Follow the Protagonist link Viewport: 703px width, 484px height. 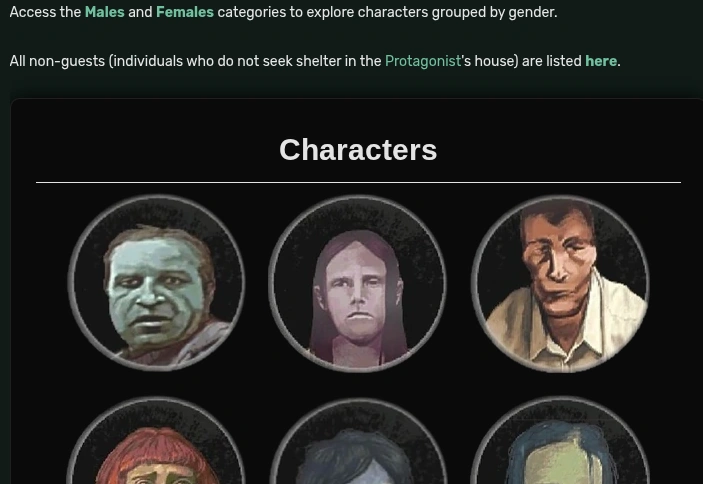423,61
